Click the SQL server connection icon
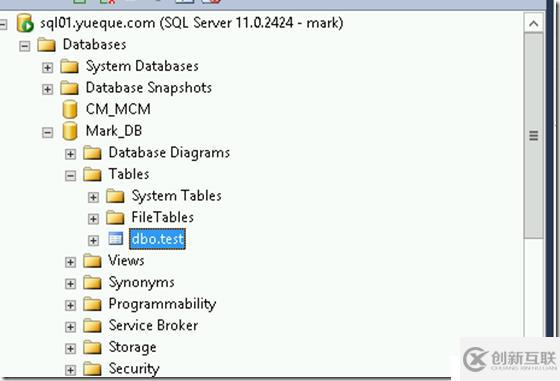The width and height of the screenshot is (560, 381). (25, 23)
